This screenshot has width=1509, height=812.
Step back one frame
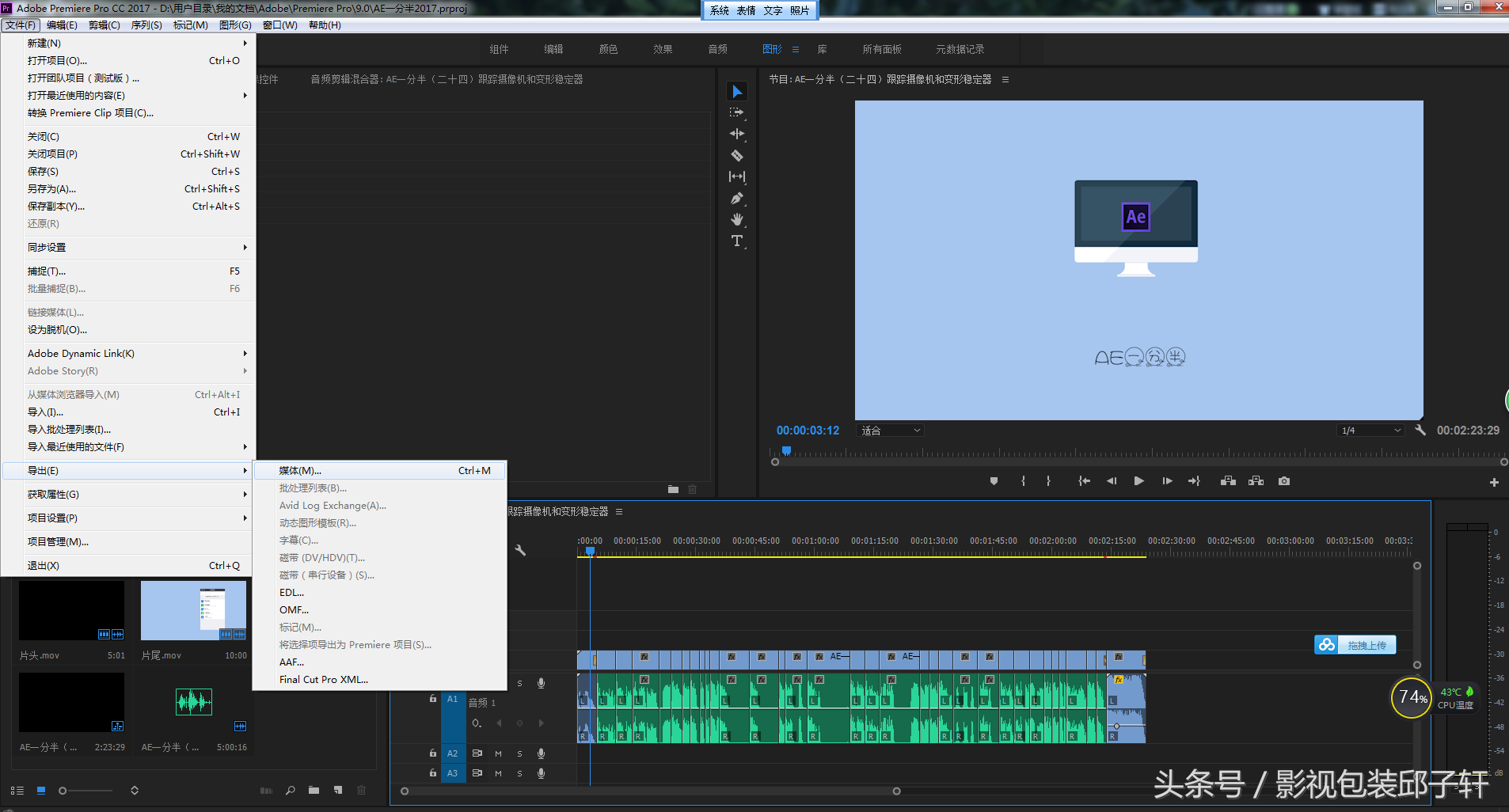click(1112, 481)
